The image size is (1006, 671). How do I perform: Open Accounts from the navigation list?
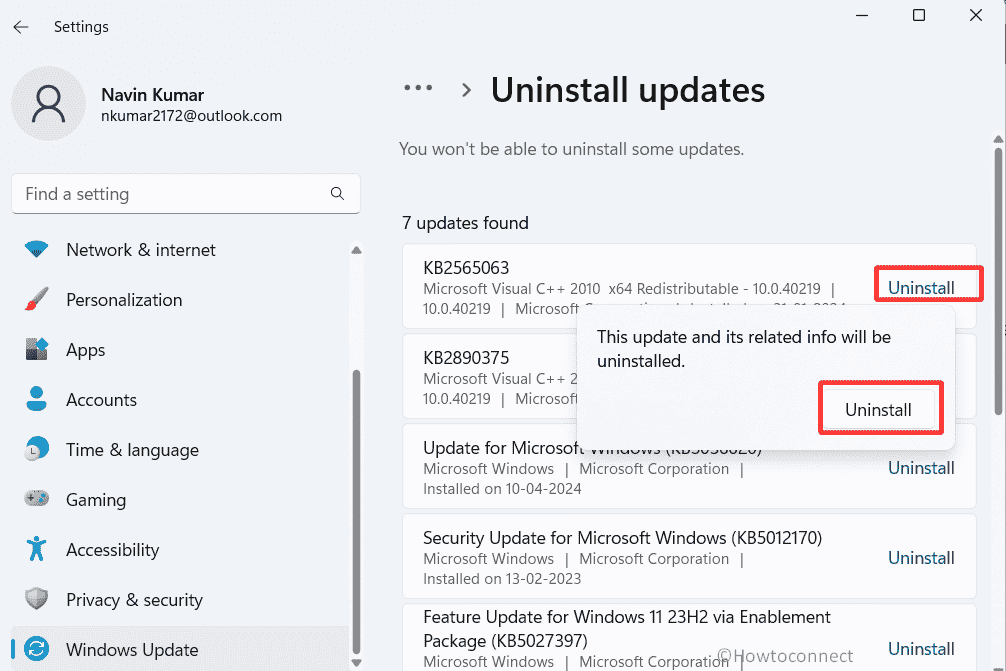click(101, 399)
